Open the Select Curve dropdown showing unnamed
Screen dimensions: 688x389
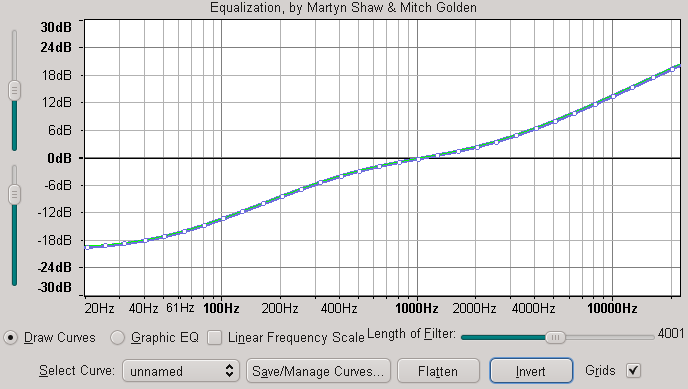(181, 371)
